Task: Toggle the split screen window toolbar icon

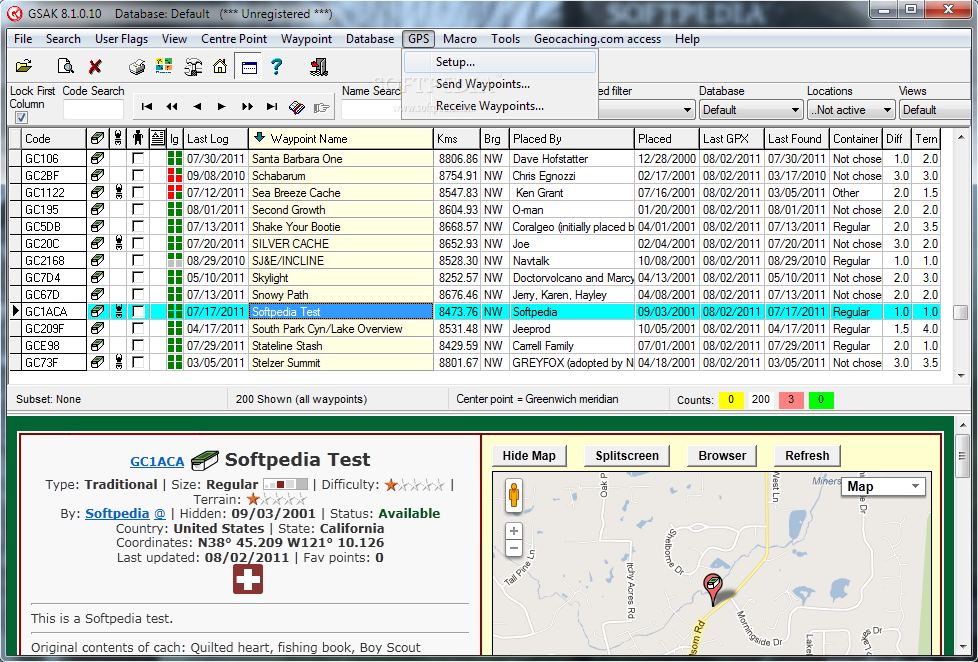Action: pos(249,67)
